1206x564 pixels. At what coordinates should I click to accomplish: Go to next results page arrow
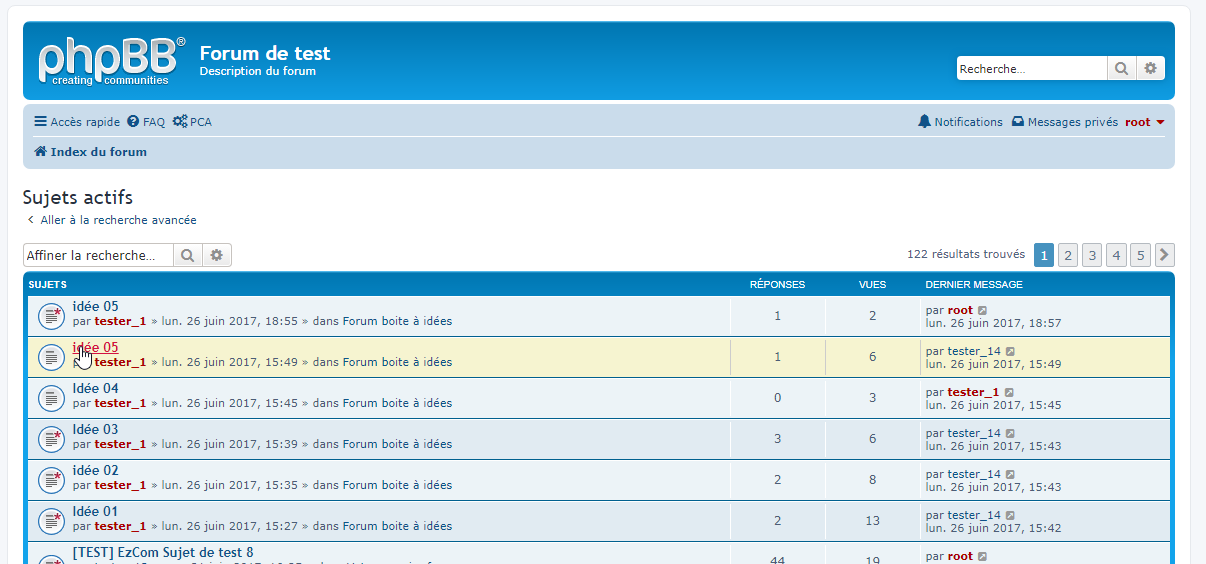(1164, 255)
